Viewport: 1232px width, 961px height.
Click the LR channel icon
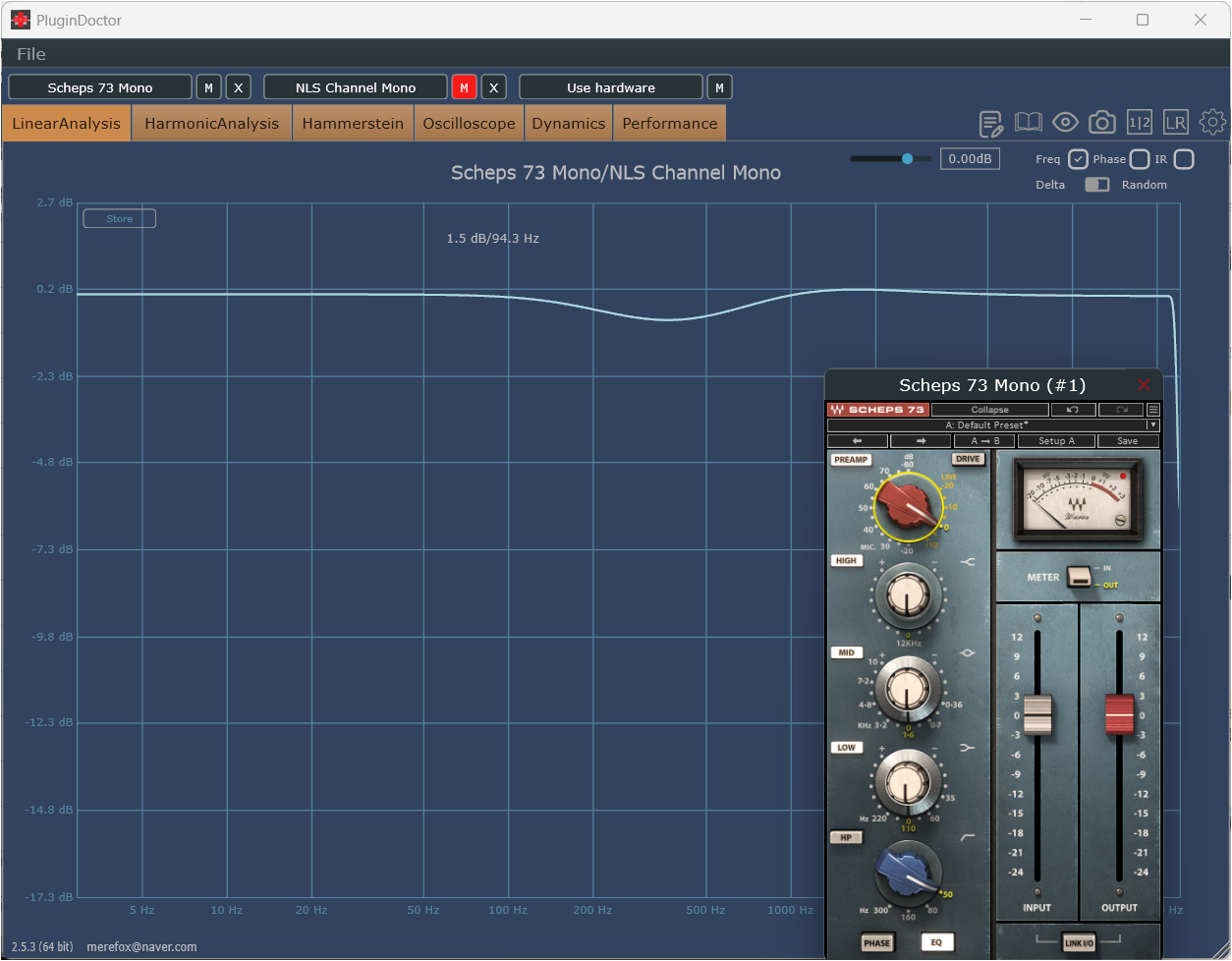click(x=1176, y=123)
